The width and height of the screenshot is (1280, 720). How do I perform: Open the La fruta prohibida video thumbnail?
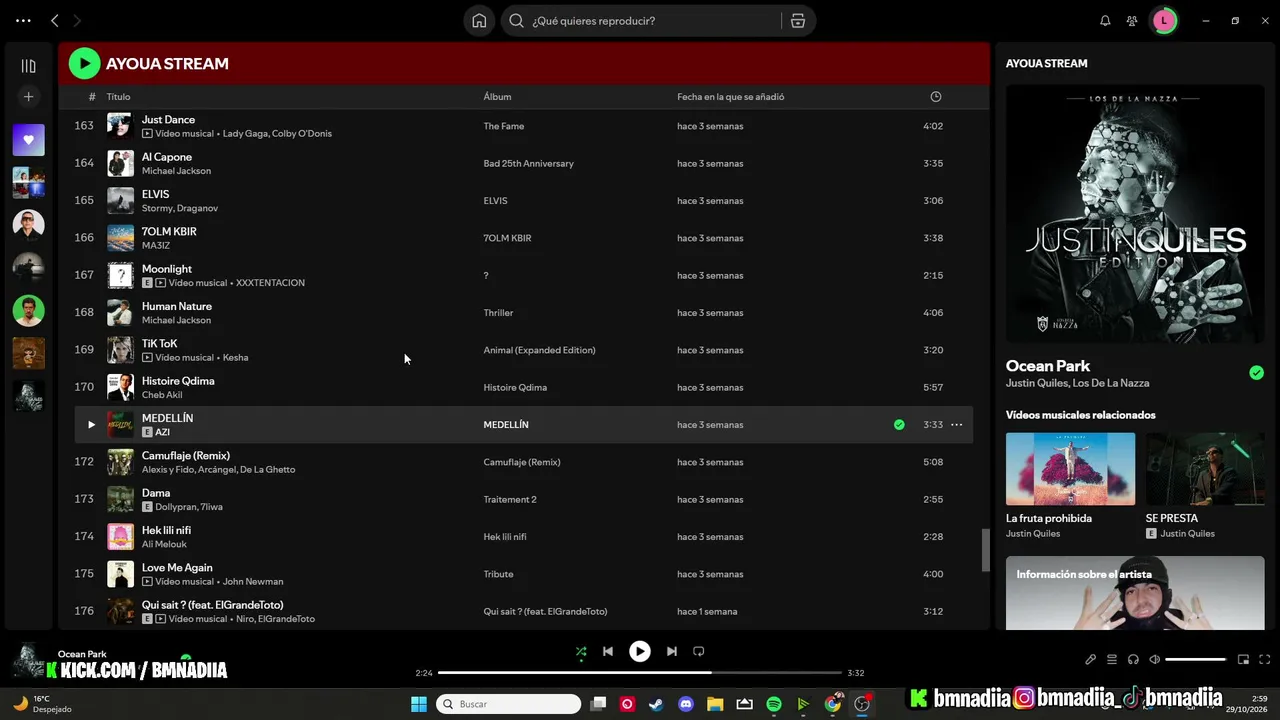1070,469
